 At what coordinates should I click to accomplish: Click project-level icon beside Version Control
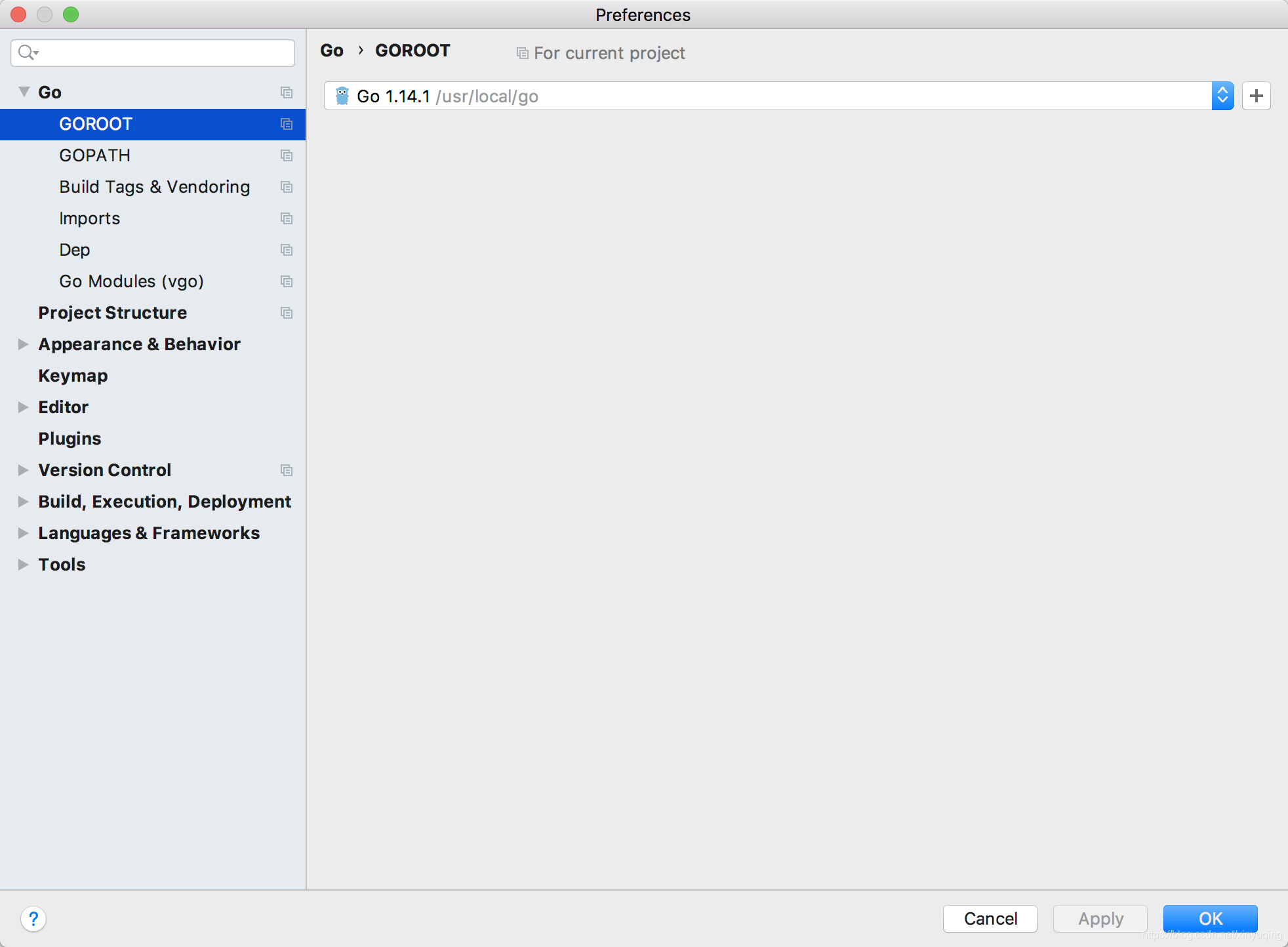tap(286, 470)
